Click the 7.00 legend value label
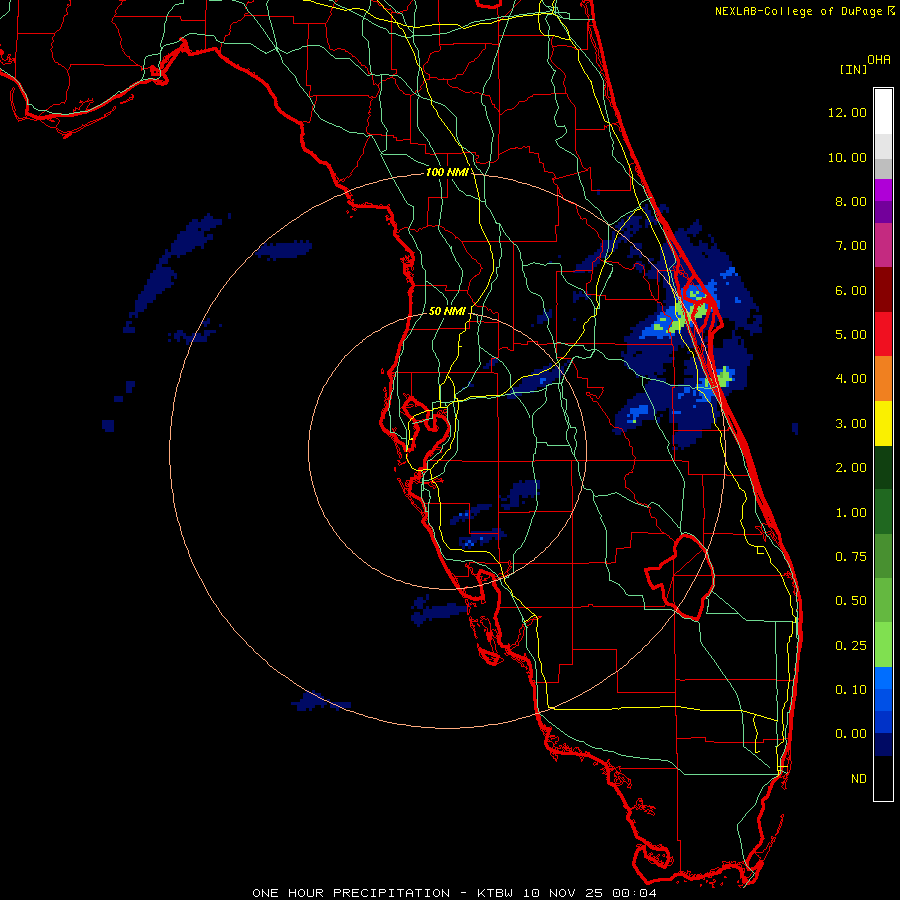Image resolution: width=900 pixels, height=900 pixels. pos(851,246)
